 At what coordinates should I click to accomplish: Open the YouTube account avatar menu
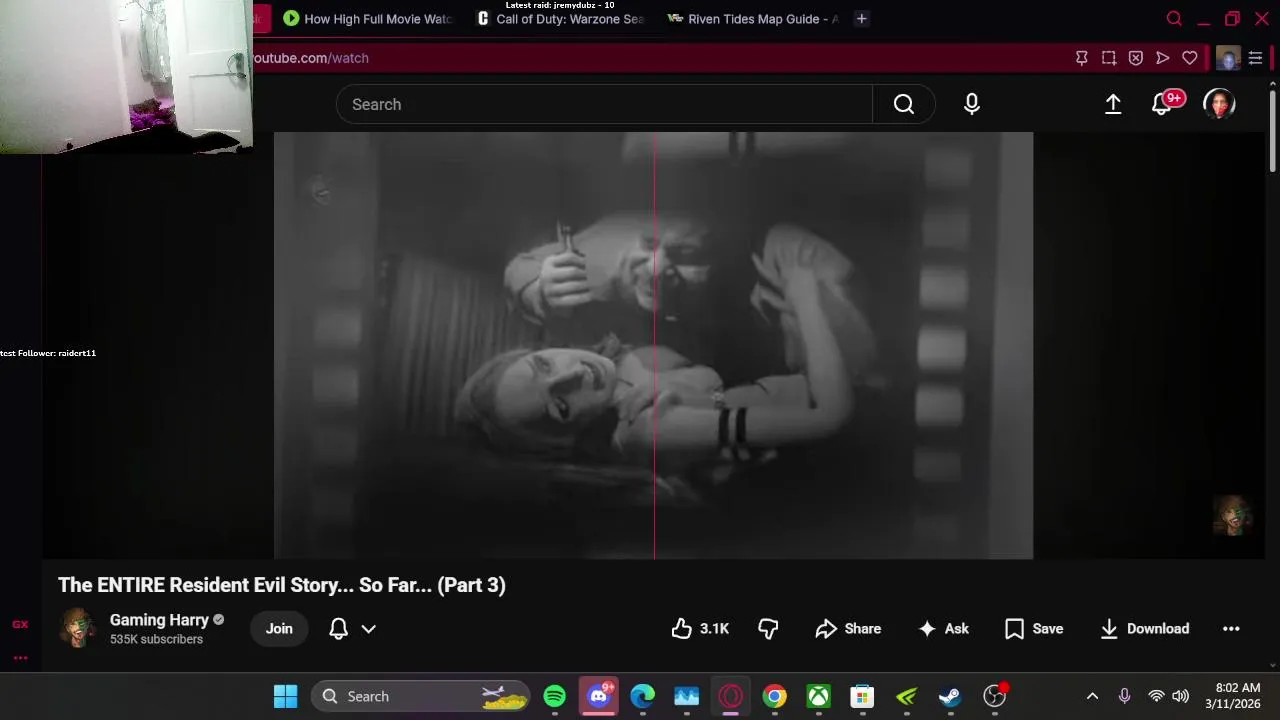point(1219,104)
